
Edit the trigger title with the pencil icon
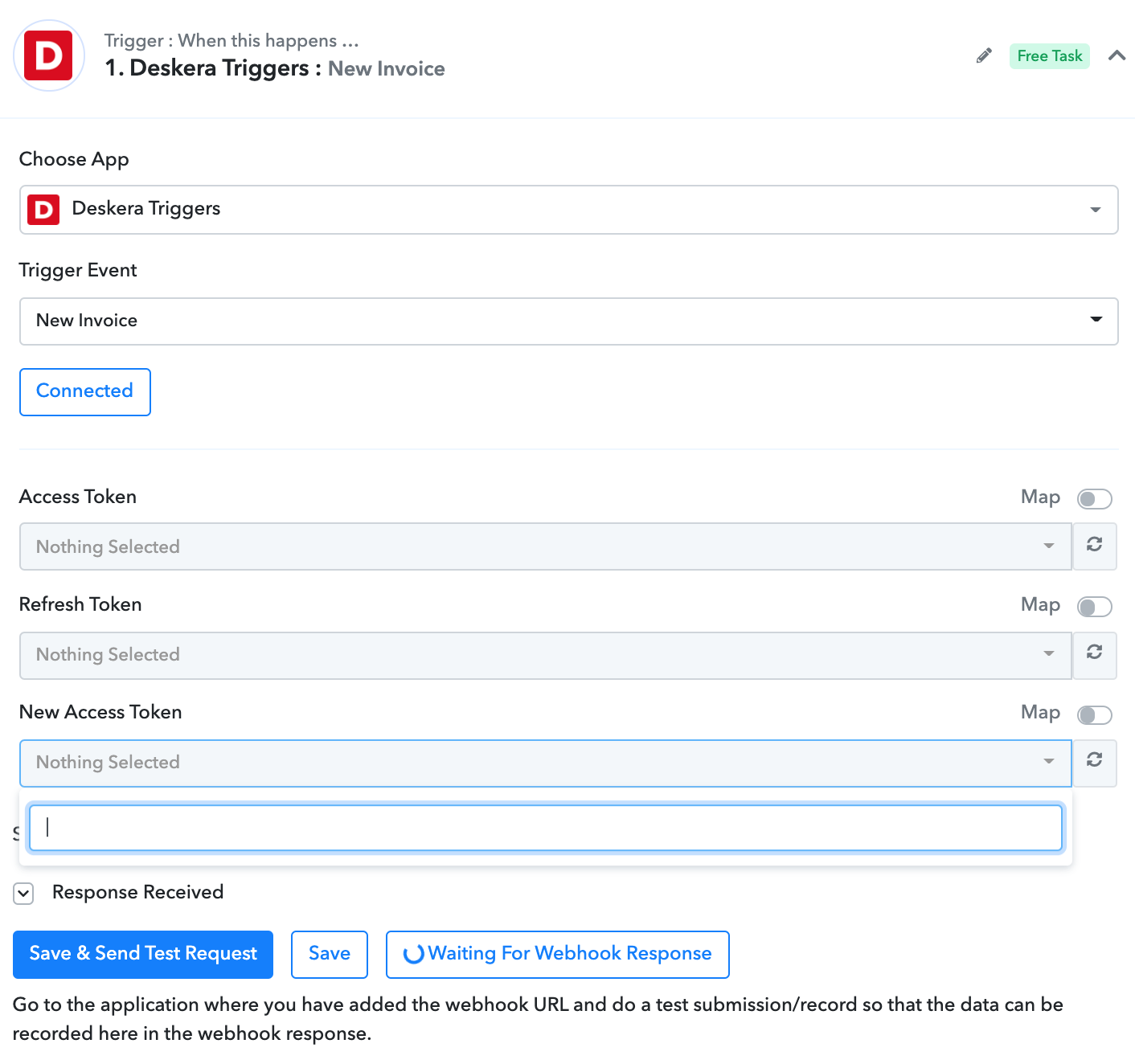pos(984,55)
